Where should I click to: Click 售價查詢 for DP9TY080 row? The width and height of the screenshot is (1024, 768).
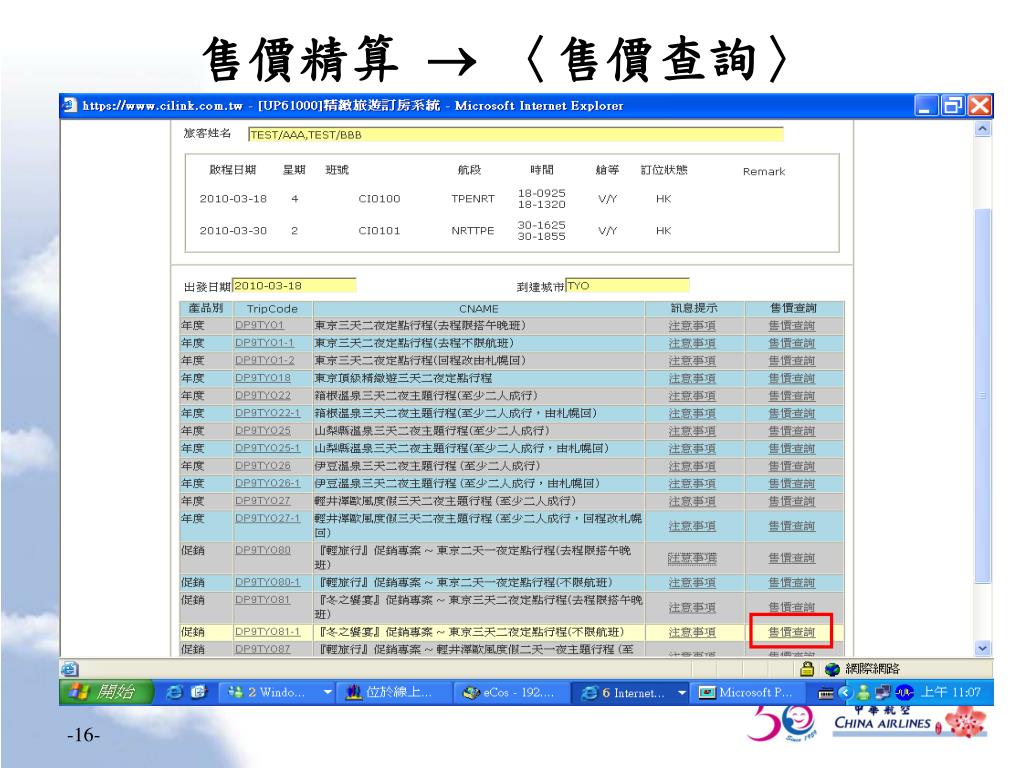coord(792,558)
